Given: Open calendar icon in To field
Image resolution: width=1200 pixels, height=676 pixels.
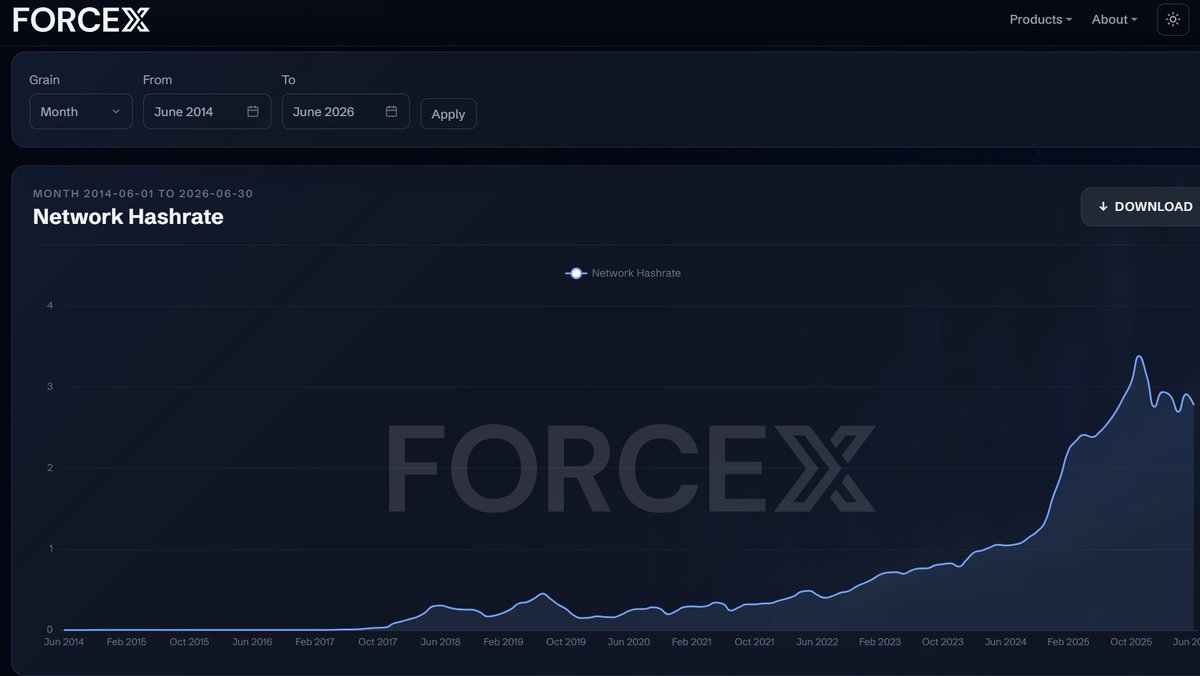Looking at the screenshot, I should (392, 111).
